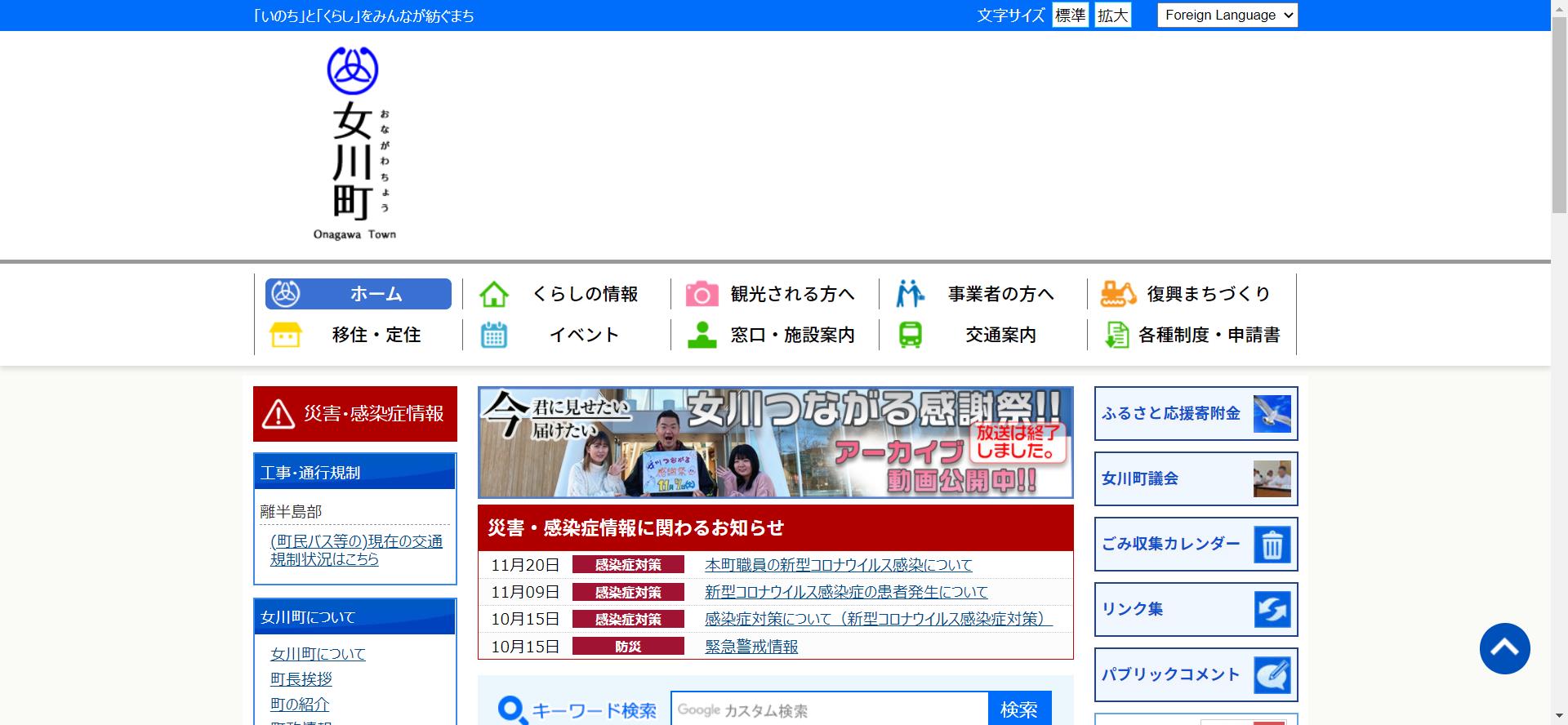The height and width of the screenshot is (725, 1568).
Task: Click the ふるさと応援寄附金 banner text
Action: pyautogui.click(x=1171, y=414)
